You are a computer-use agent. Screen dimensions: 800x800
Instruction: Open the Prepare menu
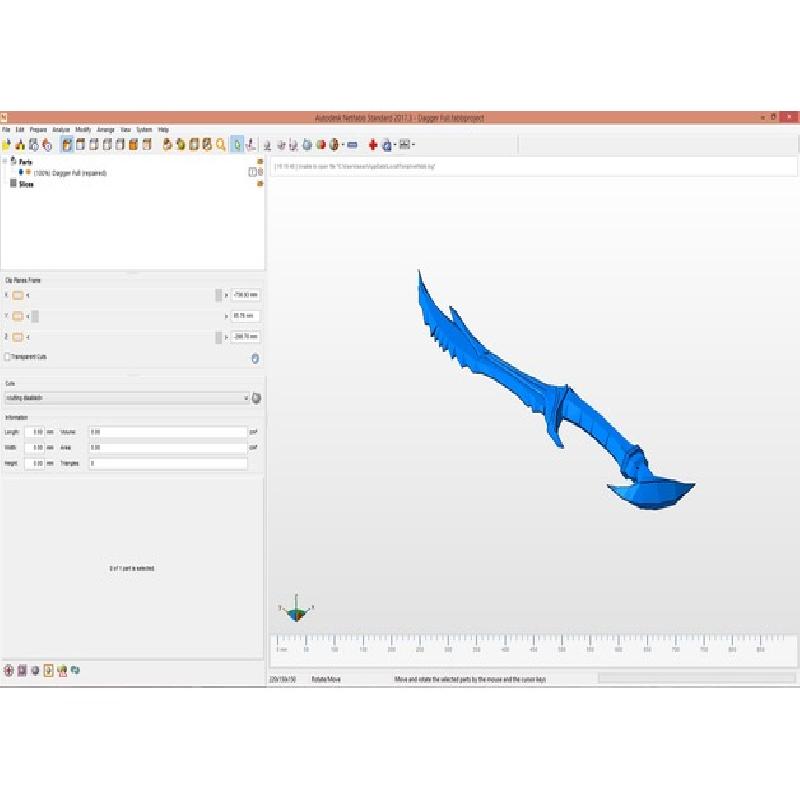coord(38,130)
